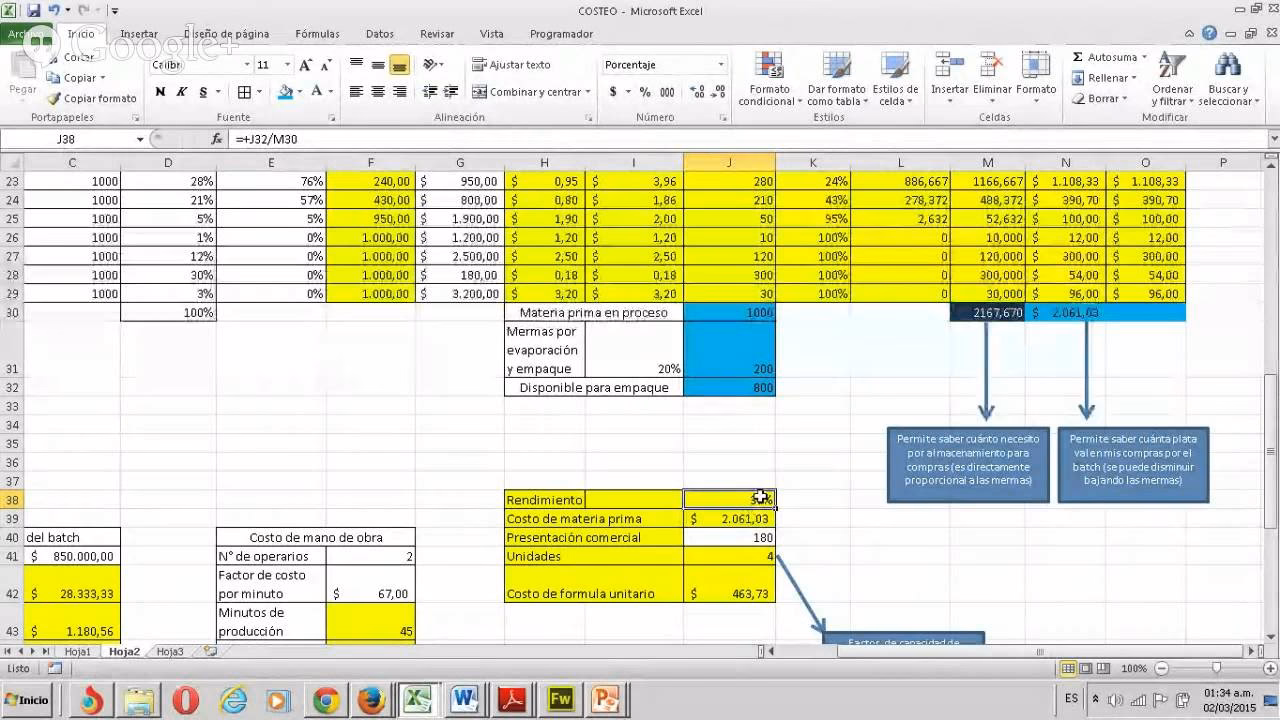Open the Porcentaje number format dropdown
The width and height of the screenshot is (1280, 720).
(720, 65)
